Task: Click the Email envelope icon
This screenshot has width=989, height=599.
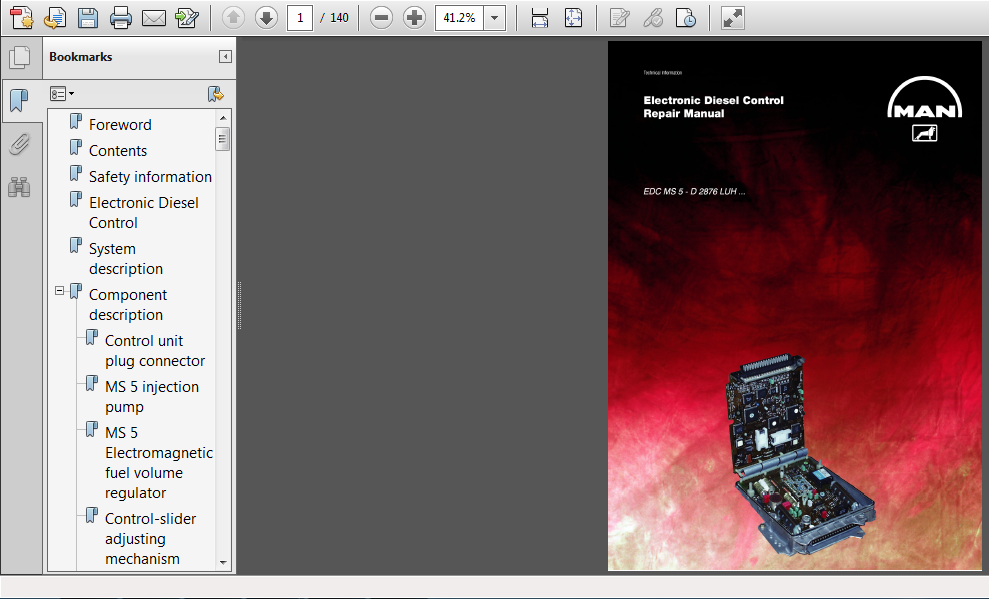Action: (154, 18)
